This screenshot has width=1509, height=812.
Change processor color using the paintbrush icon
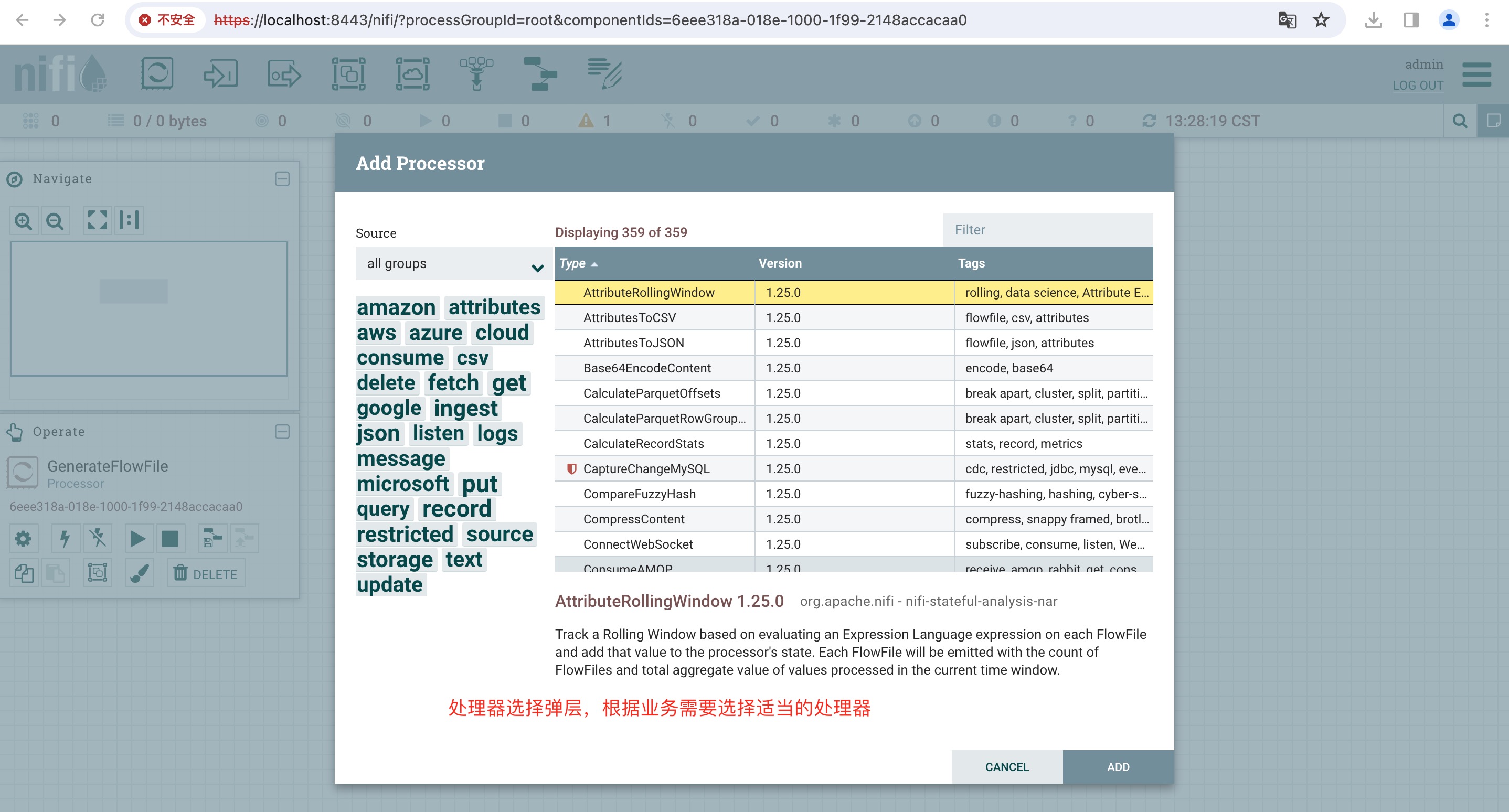click(138, 573)
